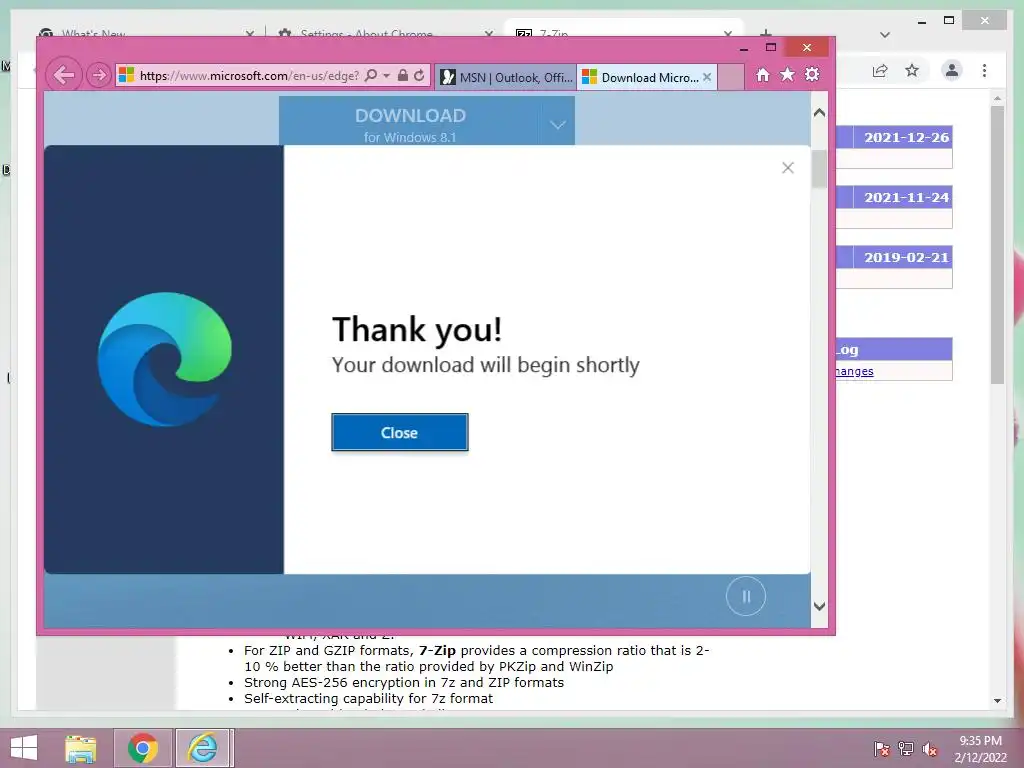This screenshot has width=1024, height=768.
Task: Open a new tab in Chrome
Action: (766, 33)
